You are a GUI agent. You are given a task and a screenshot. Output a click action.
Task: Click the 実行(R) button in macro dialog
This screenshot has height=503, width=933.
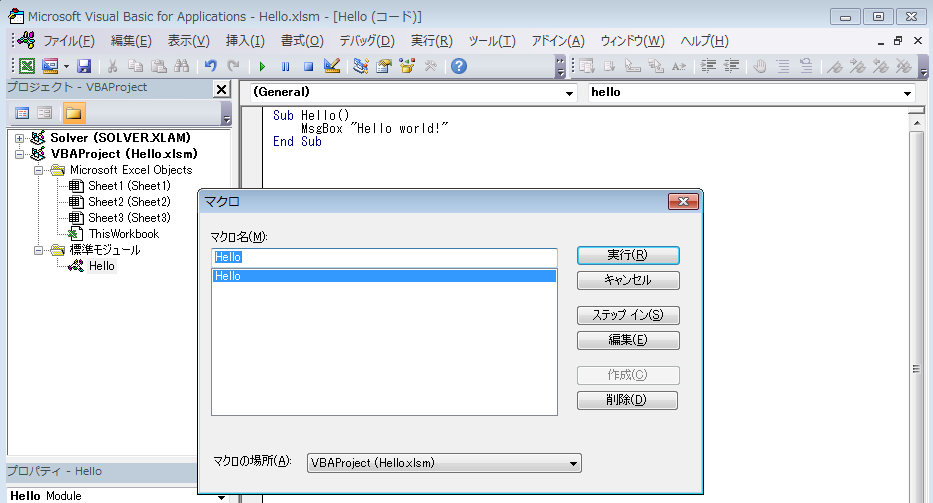pos(628,255)
